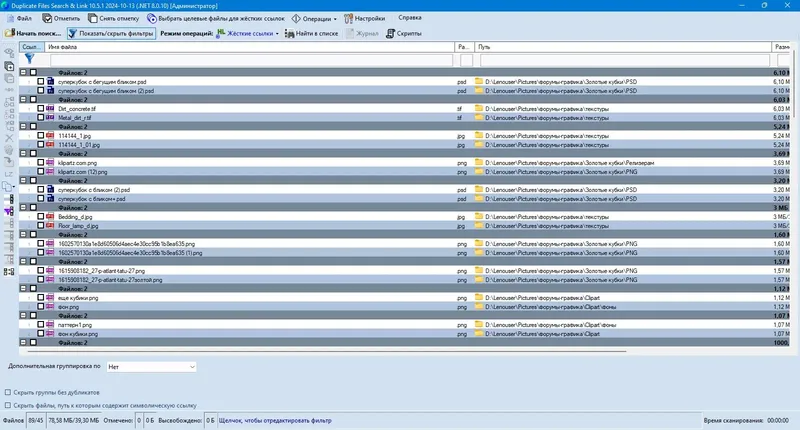The image size is (800, 430).
Task: Enable Скрыть группы без дубликатов checkbox
Action: (x=8, y=392)
